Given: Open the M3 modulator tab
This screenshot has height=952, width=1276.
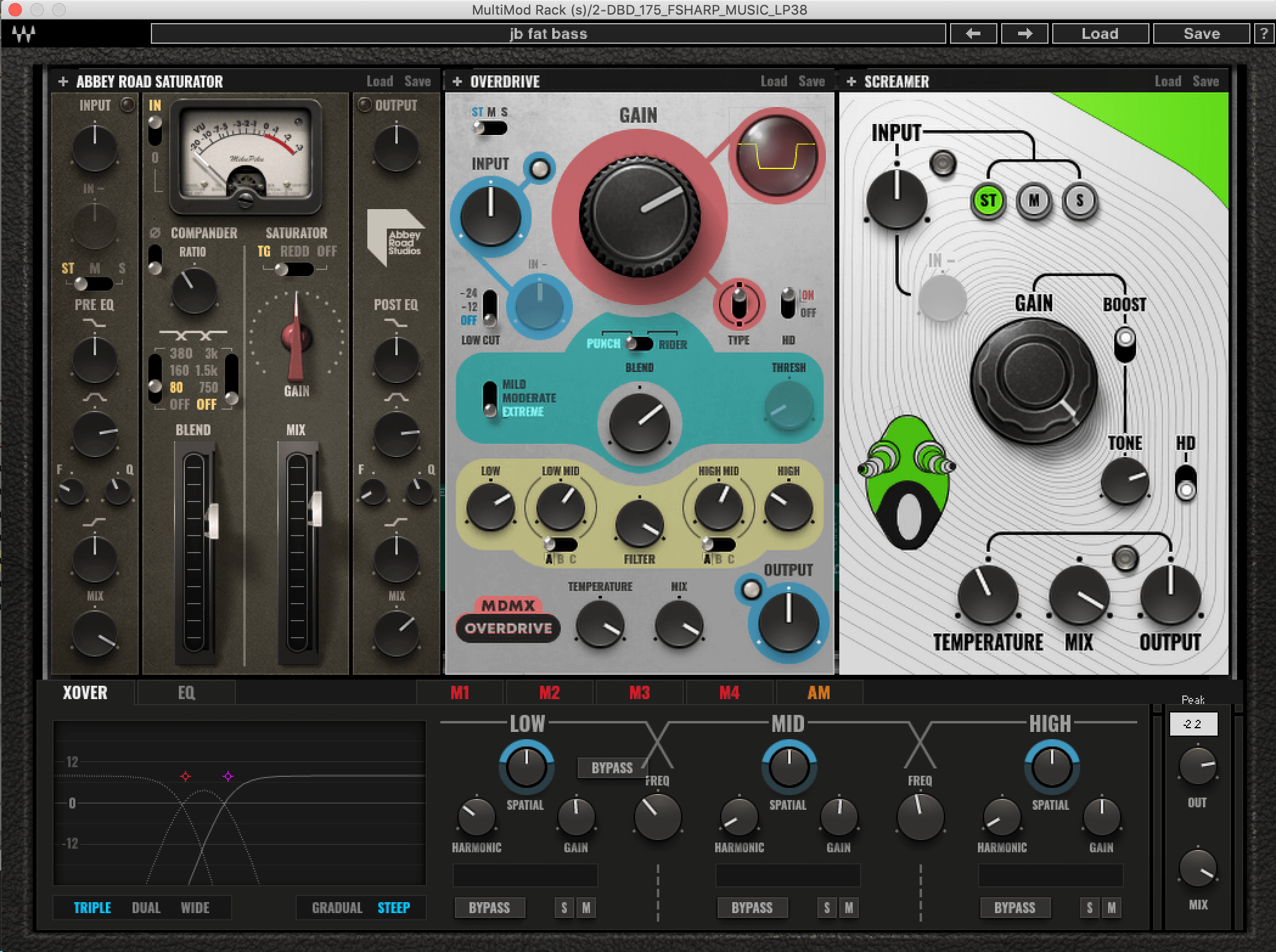Looking at the screenshot, I should pos(639,693).
